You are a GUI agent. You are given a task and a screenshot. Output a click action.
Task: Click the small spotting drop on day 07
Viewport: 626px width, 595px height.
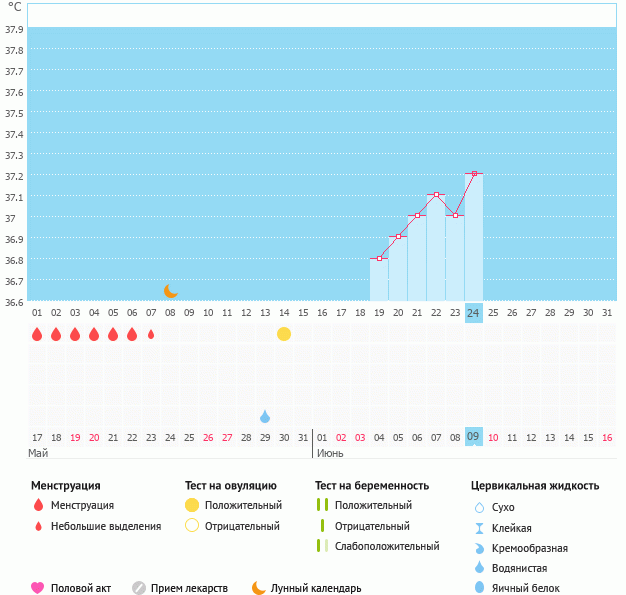tap(151, 334)
